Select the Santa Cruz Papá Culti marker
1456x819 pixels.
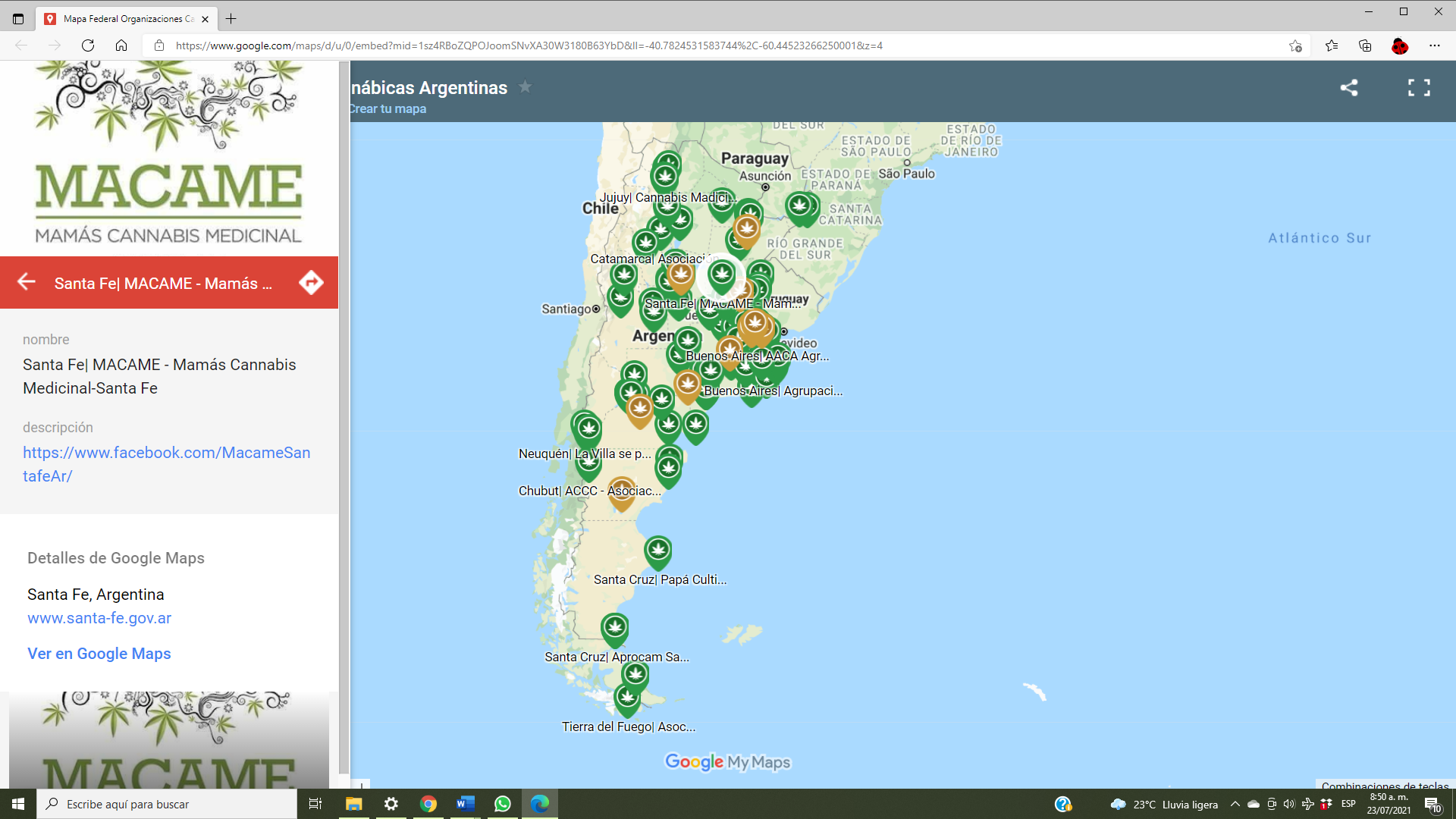tap(658, 552)
